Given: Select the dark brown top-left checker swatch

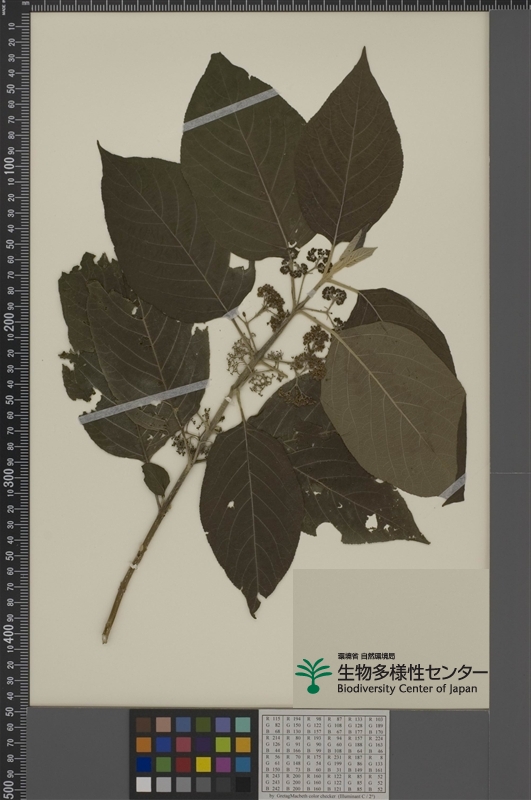Looking at the screenshot, I should pos(143,724).
